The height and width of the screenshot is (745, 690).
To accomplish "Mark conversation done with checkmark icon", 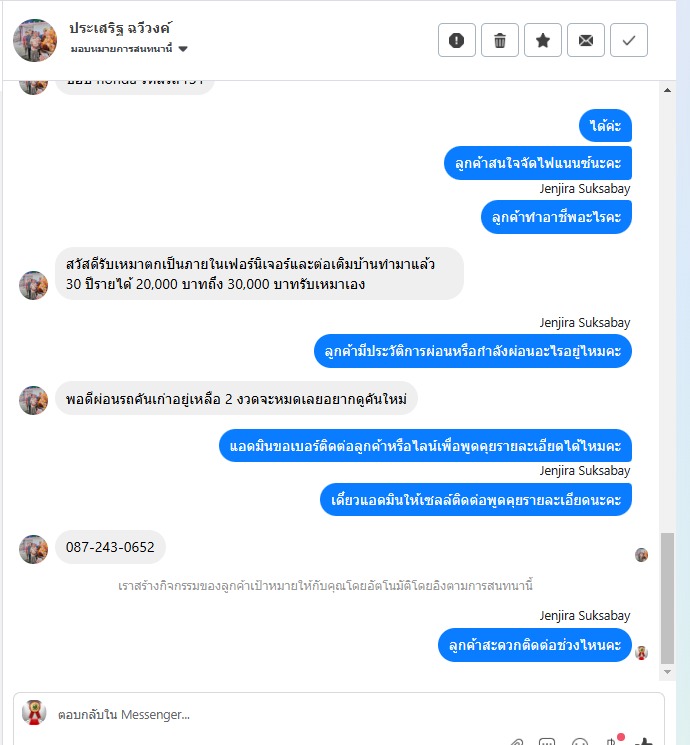I will pos(629,40).
